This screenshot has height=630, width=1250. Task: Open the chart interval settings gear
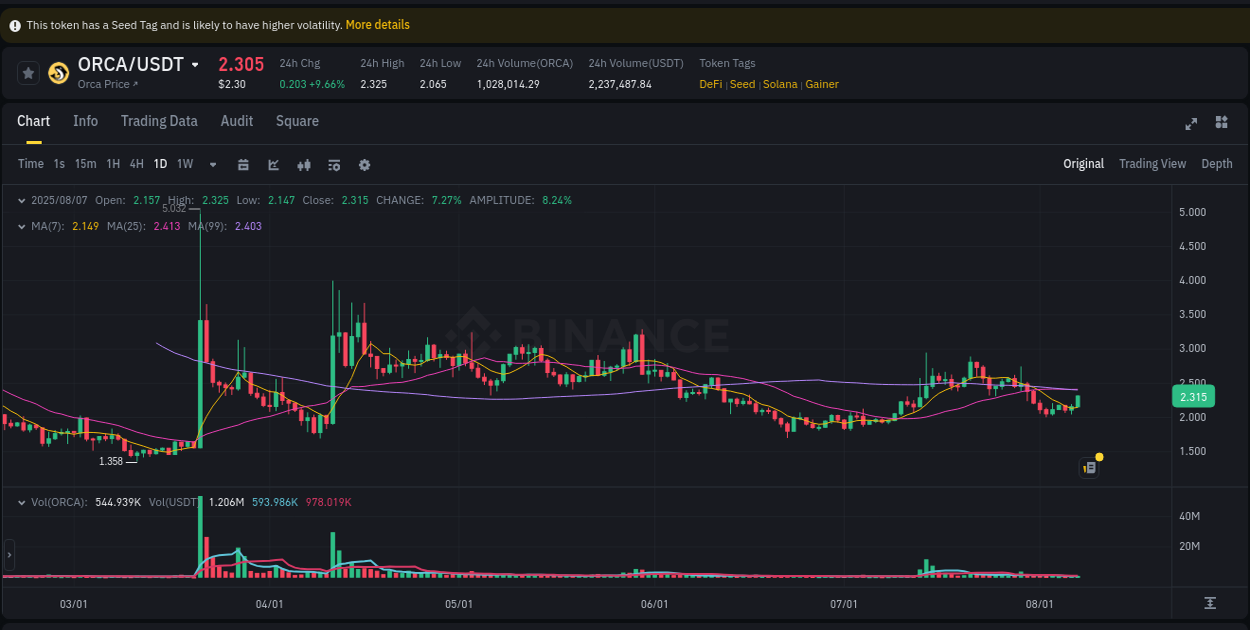(364, 164)
